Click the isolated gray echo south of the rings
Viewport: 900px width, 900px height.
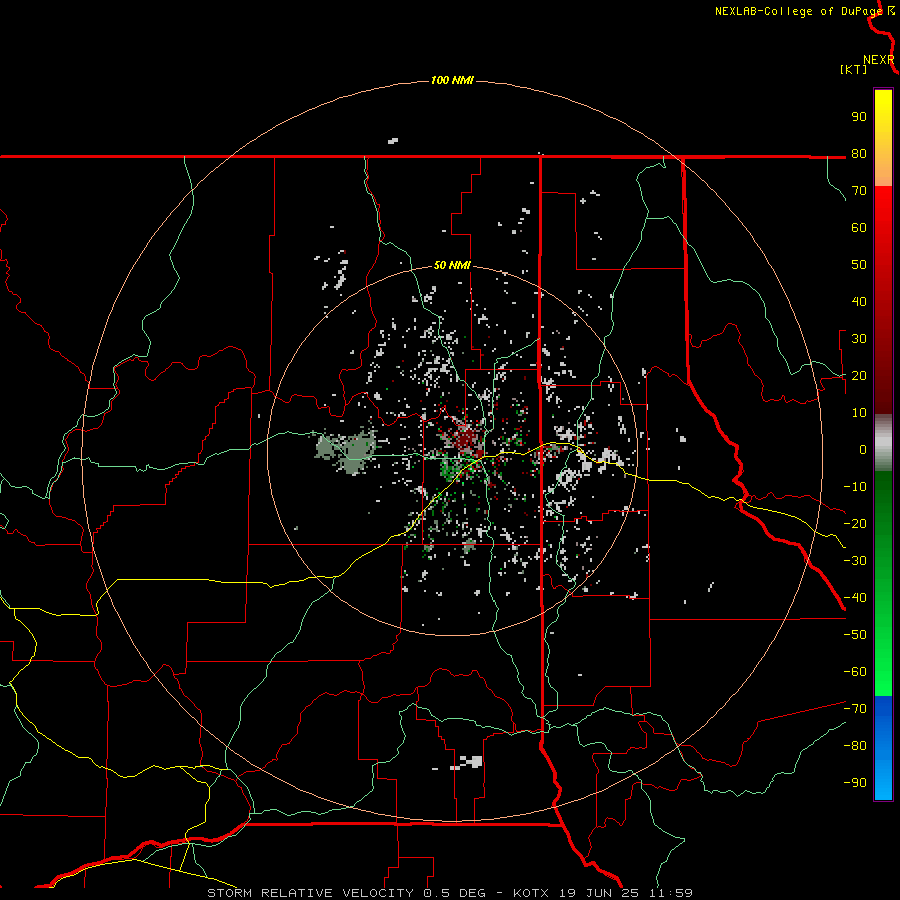[468, 762]
